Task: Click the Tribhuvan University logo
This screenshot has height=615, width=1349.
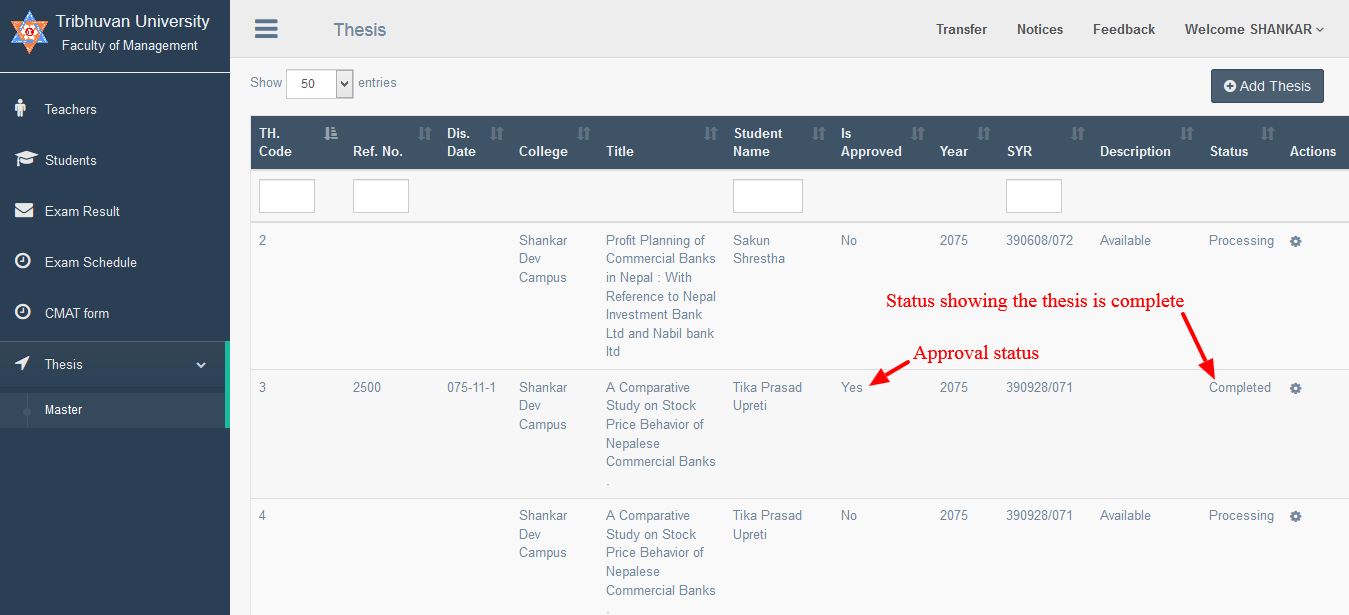Action: pos(29,33)
